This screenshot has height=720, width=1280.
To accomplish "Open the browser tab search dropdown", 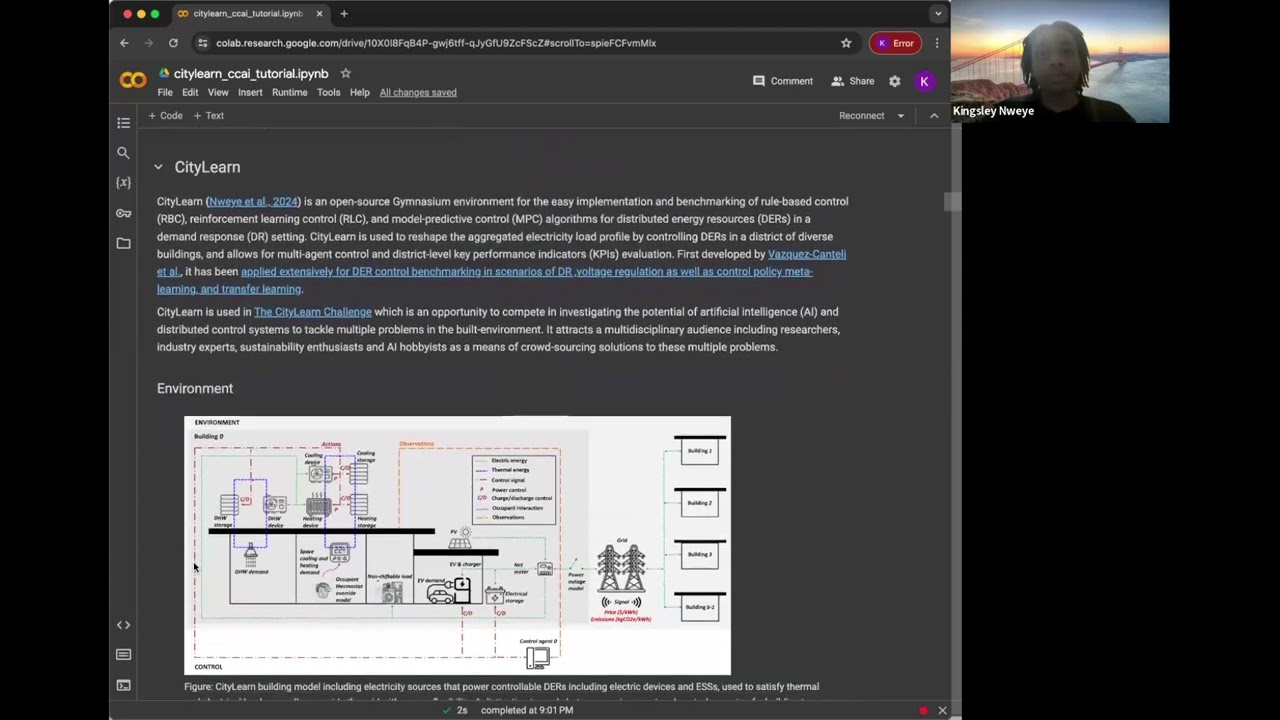I will [x=937, y=14].
